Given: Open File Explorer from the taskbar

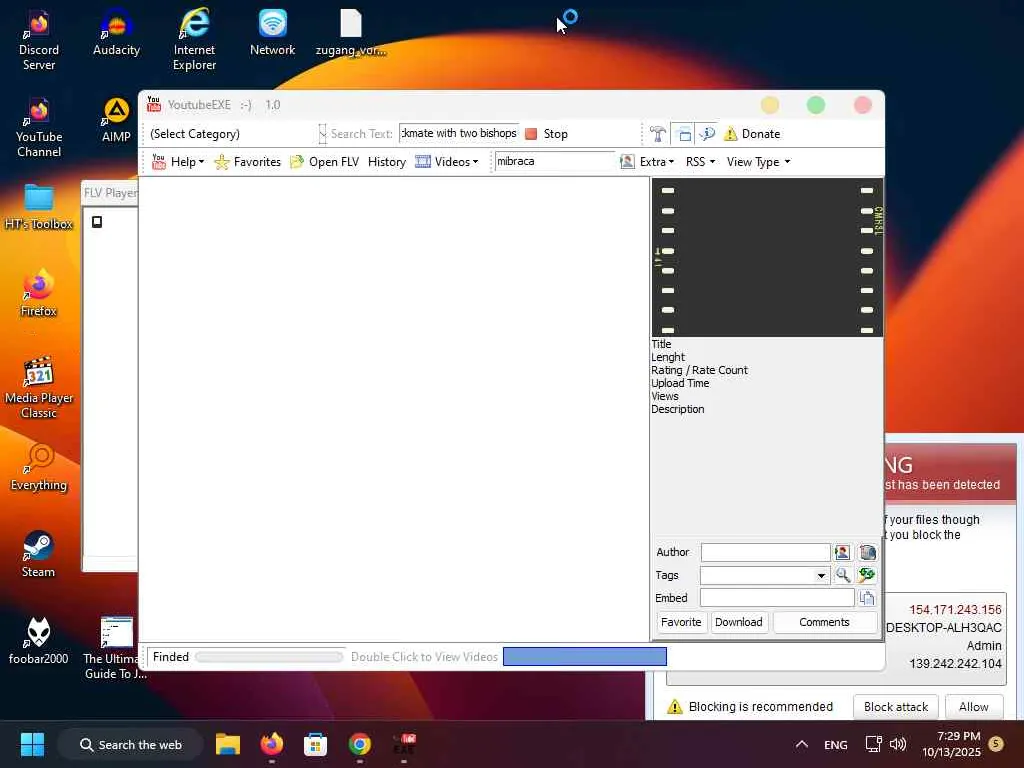Looking at the screenshot, I should tap(228, 744).
